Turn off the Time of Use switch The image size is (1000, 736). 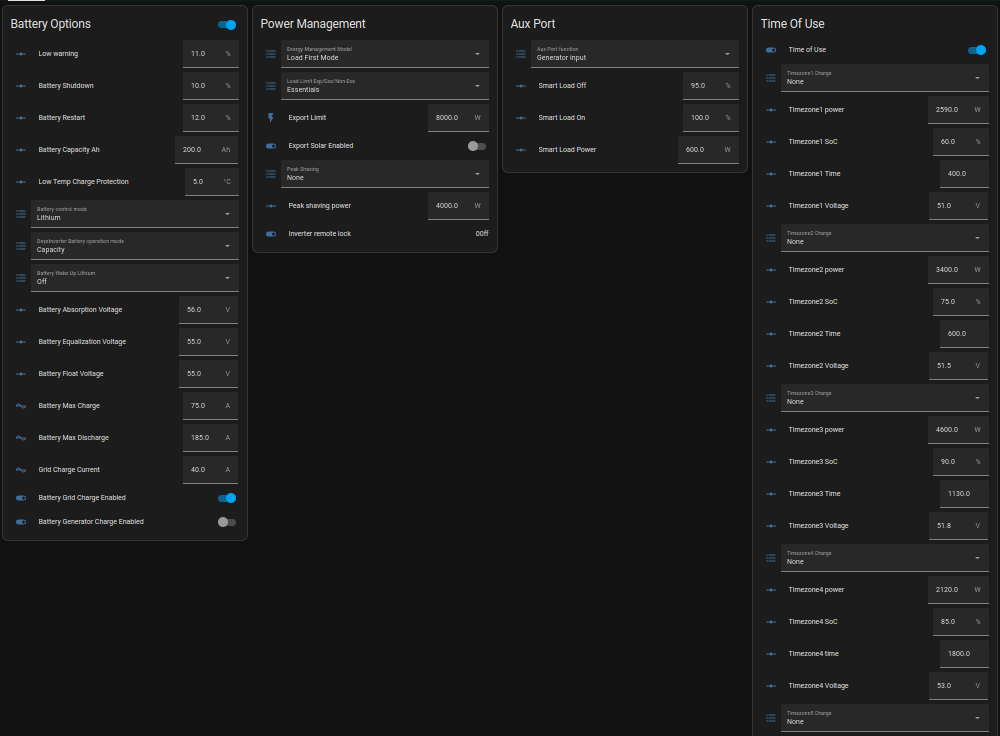click(x=977, y=50)
